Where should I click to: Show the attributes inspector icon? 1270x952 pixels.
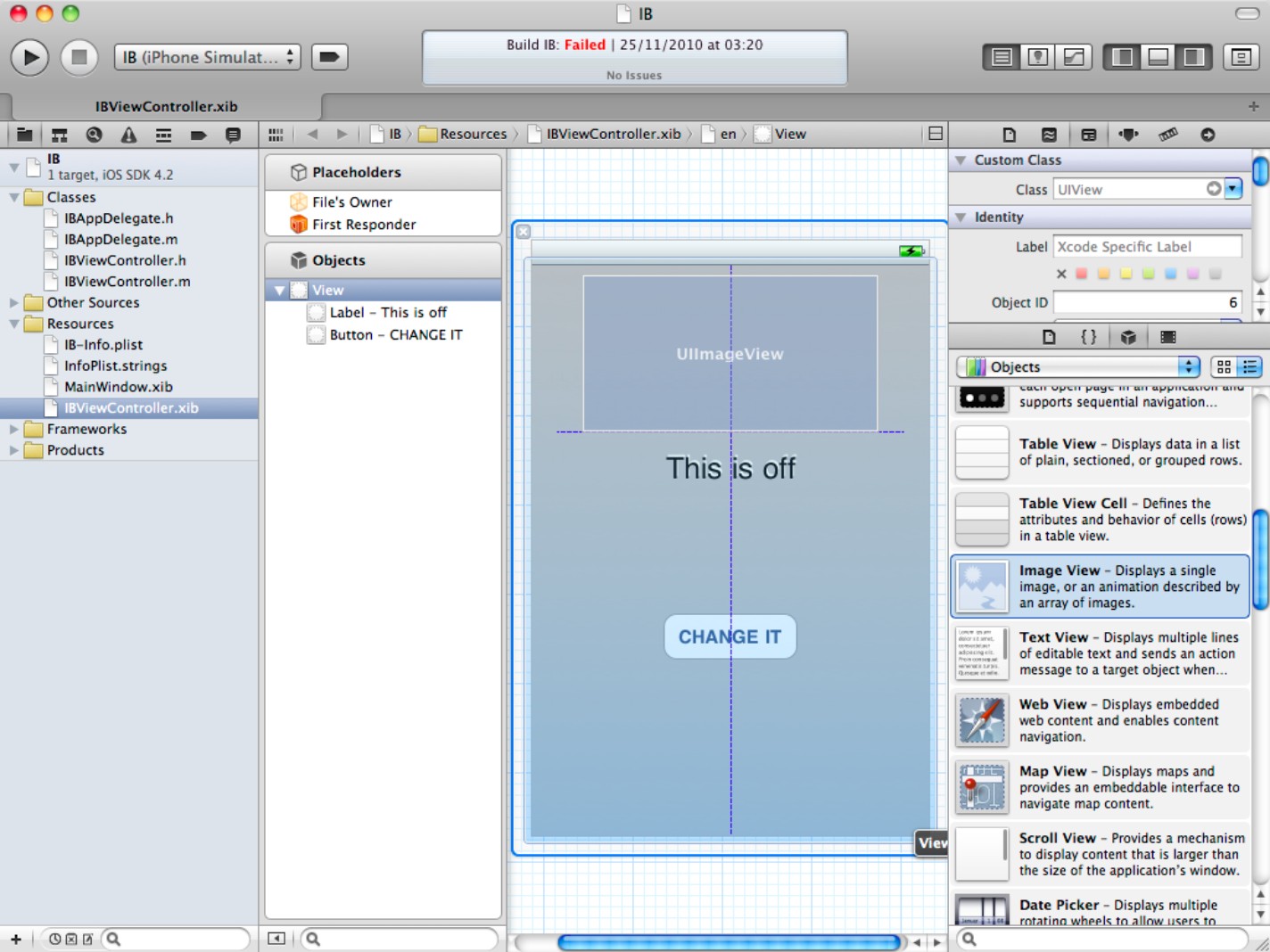pyautogui.click(x=1128, y=135)
